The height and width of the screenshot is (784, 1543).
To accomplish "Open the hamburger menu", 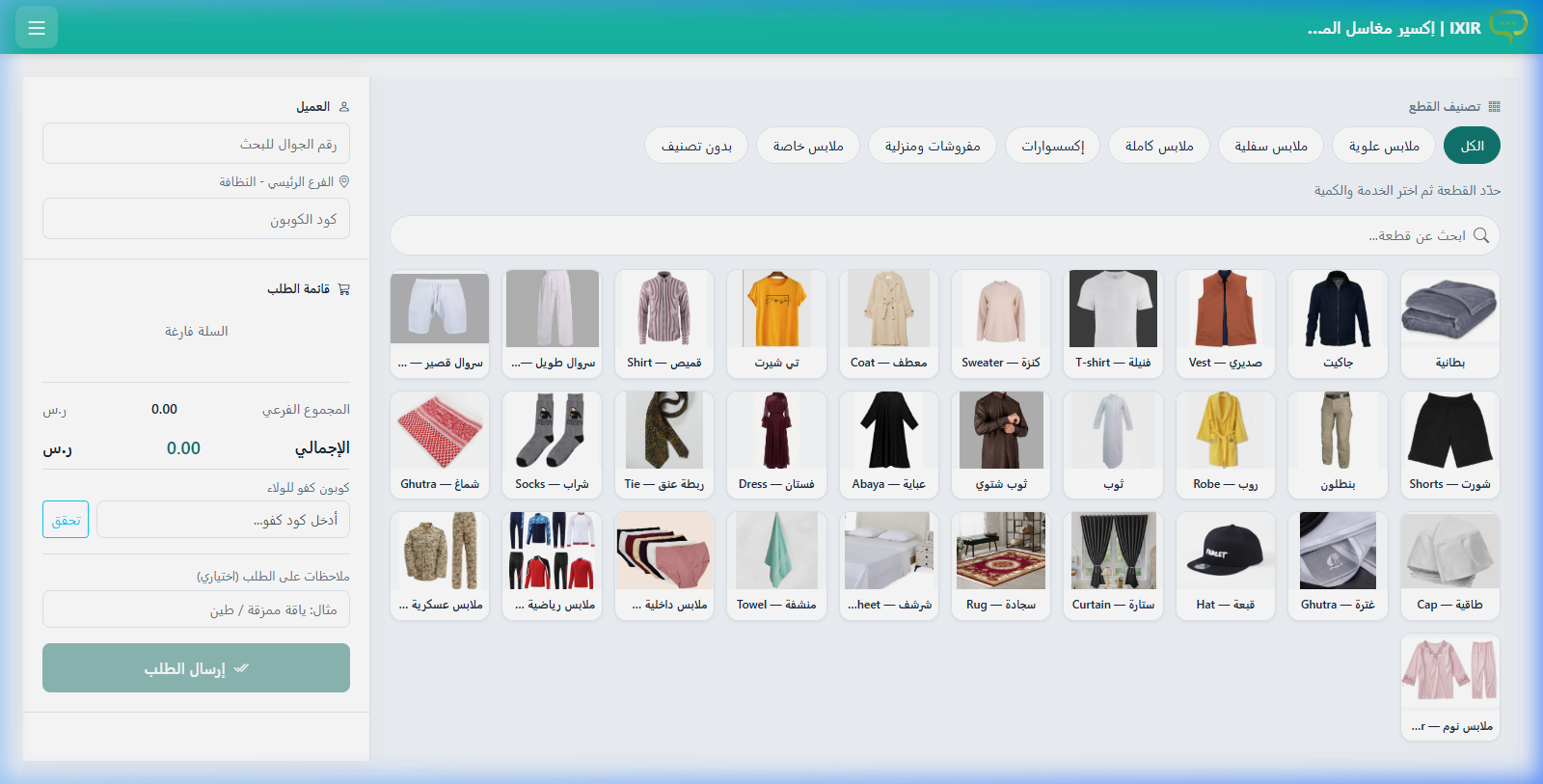I will pos(37,28).
